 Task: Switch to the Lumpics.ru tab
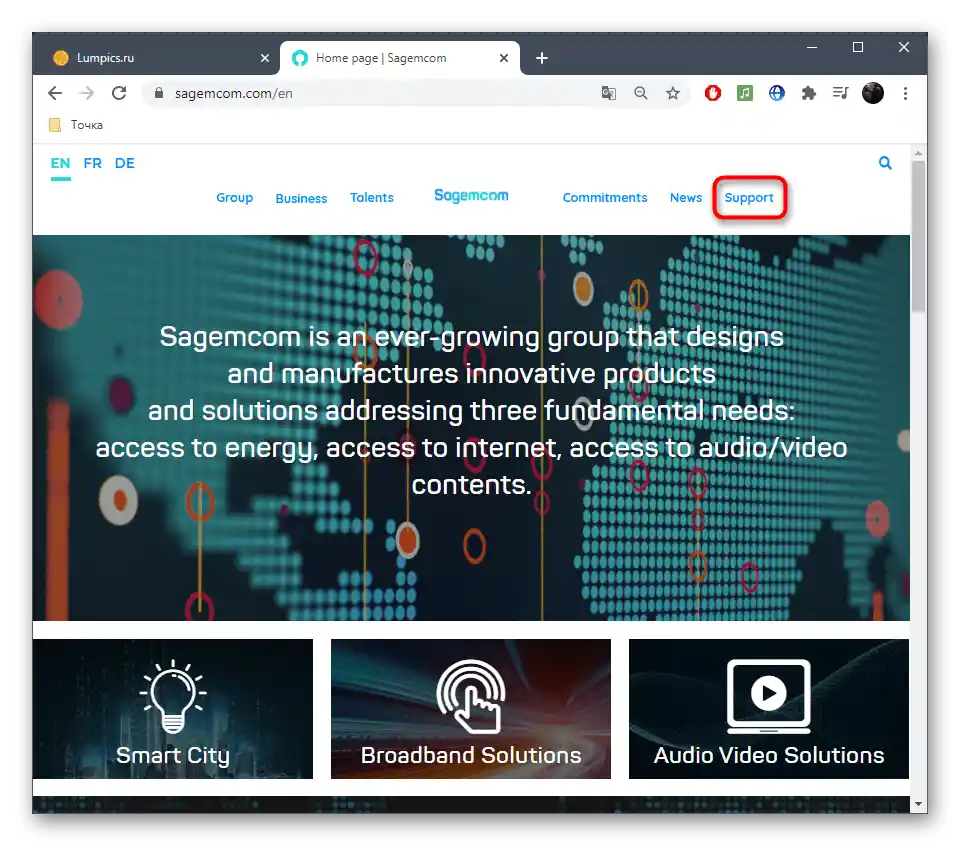[x=158, y=58]
